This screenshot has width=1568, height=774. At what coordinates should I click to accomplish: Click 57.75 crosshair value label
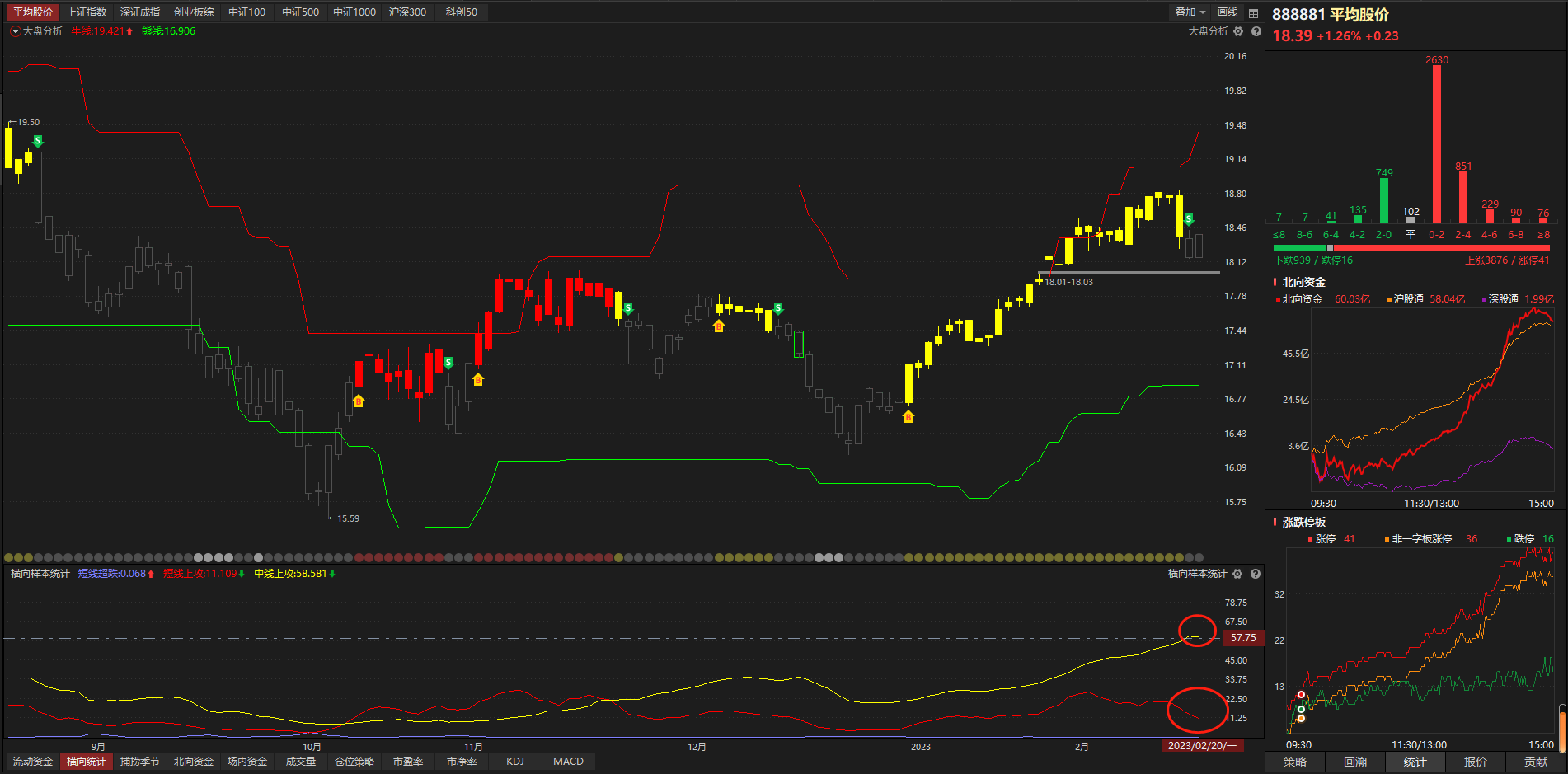1243,638
